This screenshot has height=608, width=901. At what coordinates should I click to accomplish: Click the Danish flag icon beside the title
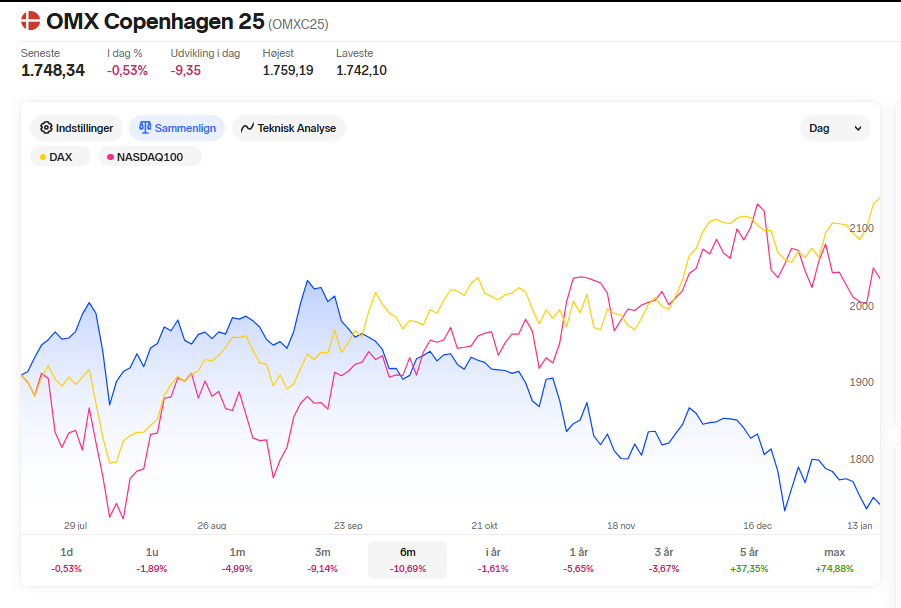pyautogui.click(x=30, y=21)
